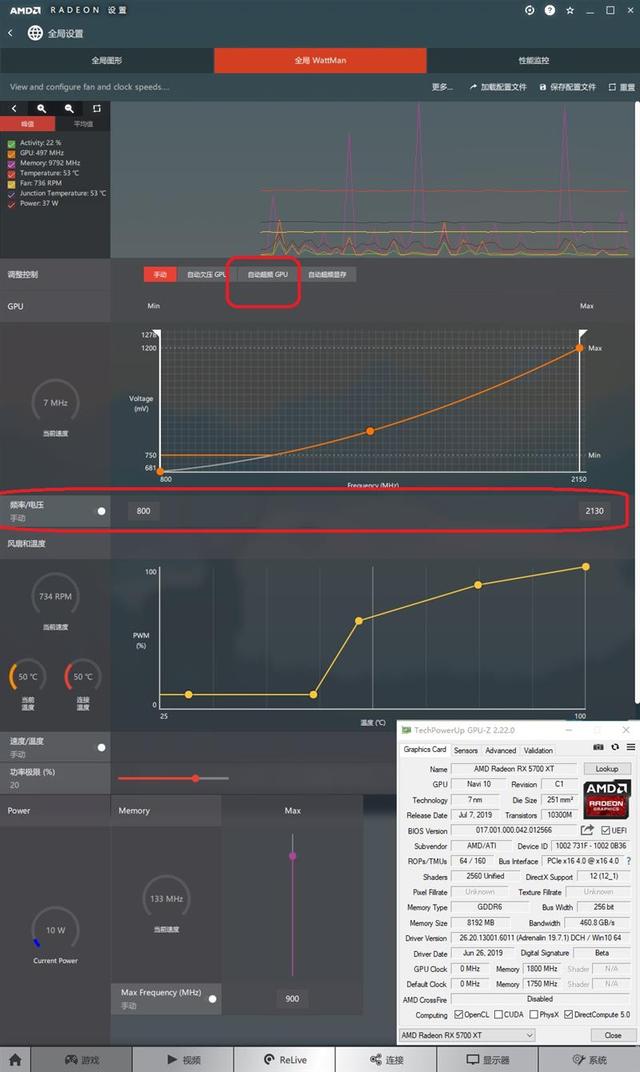640x1072 pixels.
Task: Click the 功率极限 power limit slider
Action: [195, 778]
